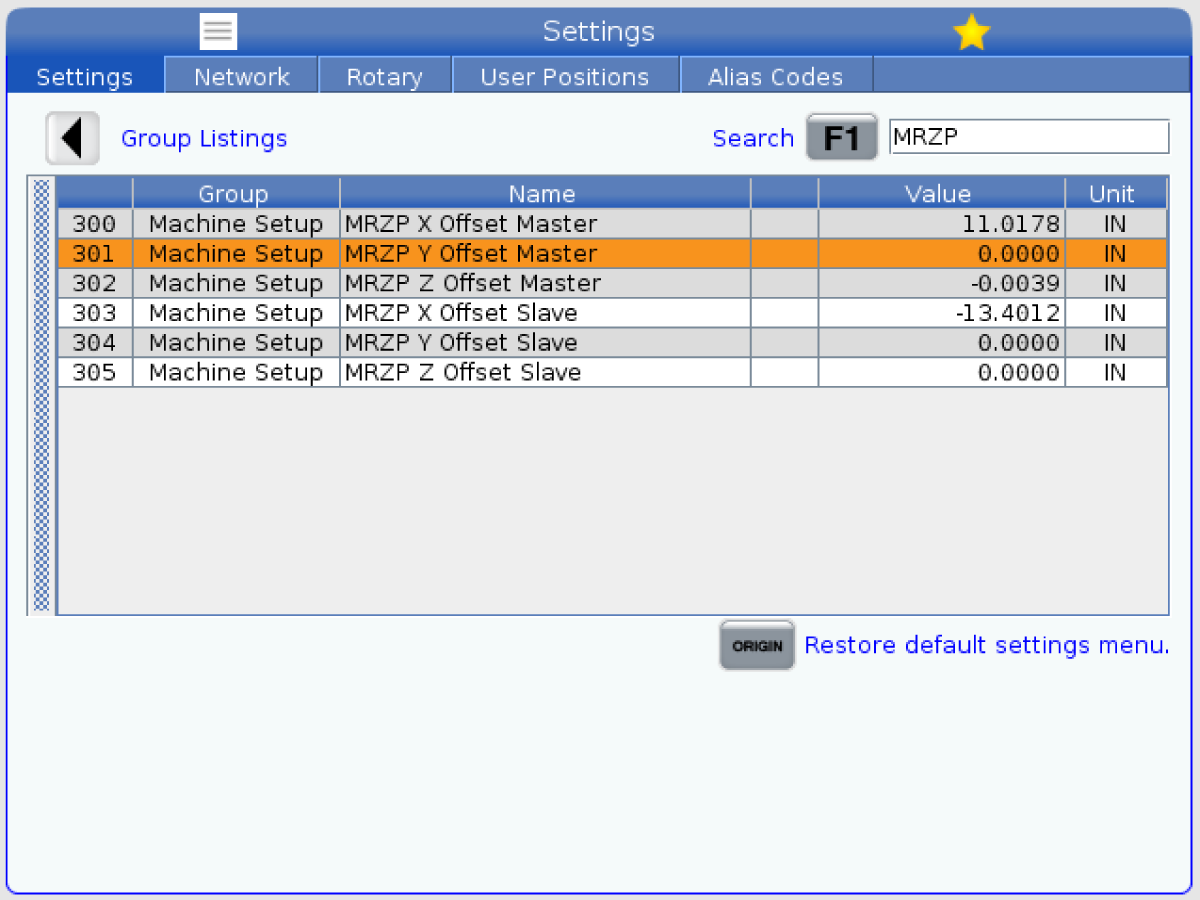Select setting number 304
Viewport: 1200px width, 900px height.
pyautogui.click(x=94, y=343)
